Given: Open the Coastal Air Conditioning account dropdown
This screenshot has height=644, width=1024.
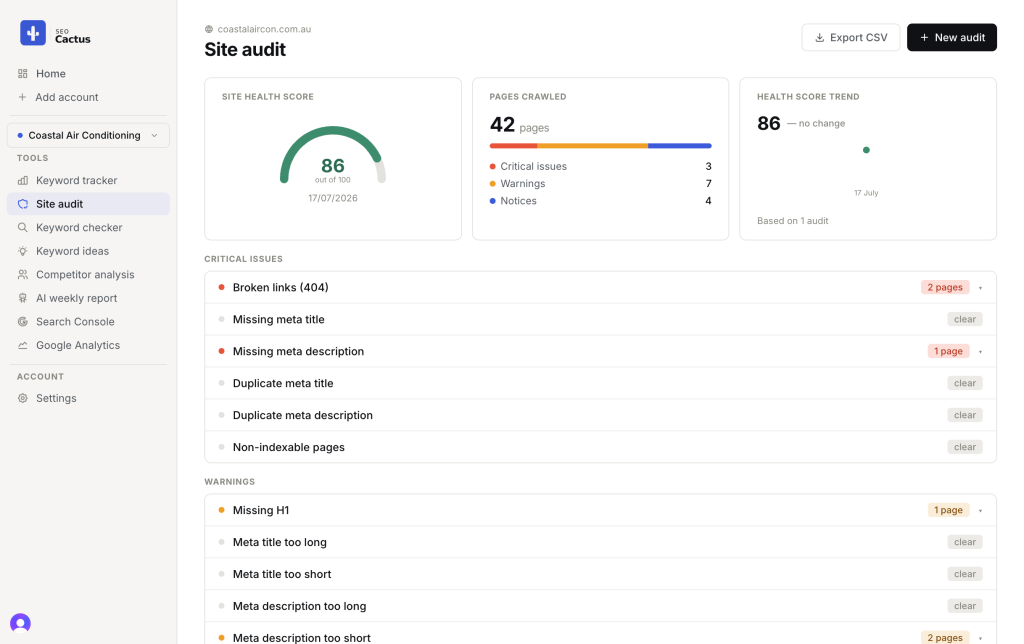Looking at the screenshot, I should click(88, 135).
